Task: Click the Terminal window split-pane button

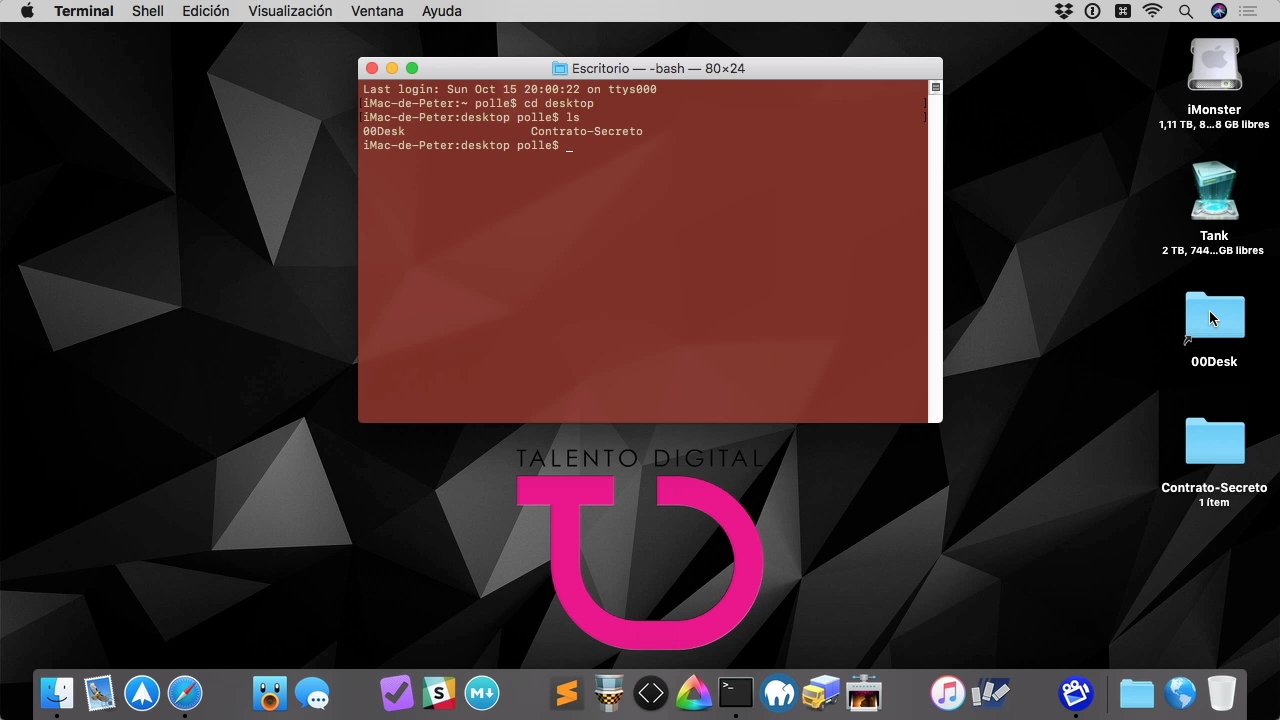Action: [935, 87]
